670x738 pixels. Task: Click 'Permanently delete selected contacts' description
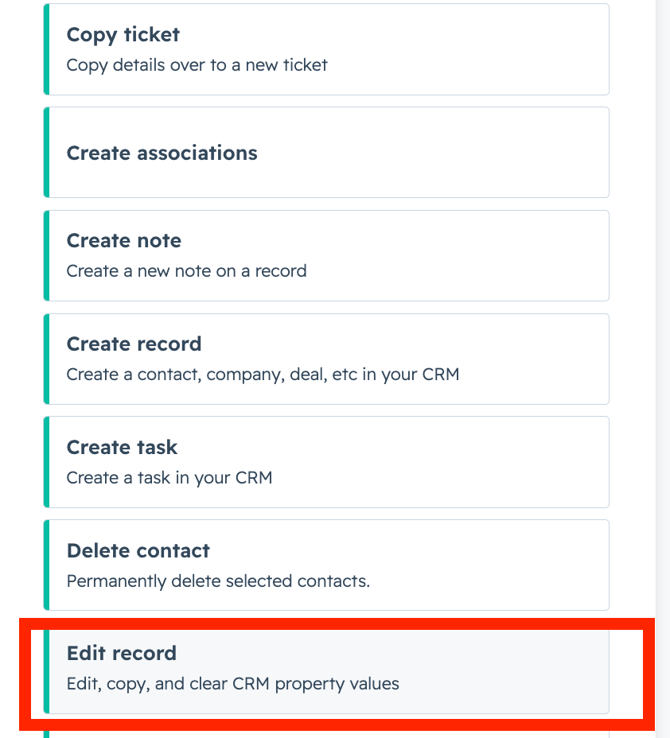tap(218, 581)
